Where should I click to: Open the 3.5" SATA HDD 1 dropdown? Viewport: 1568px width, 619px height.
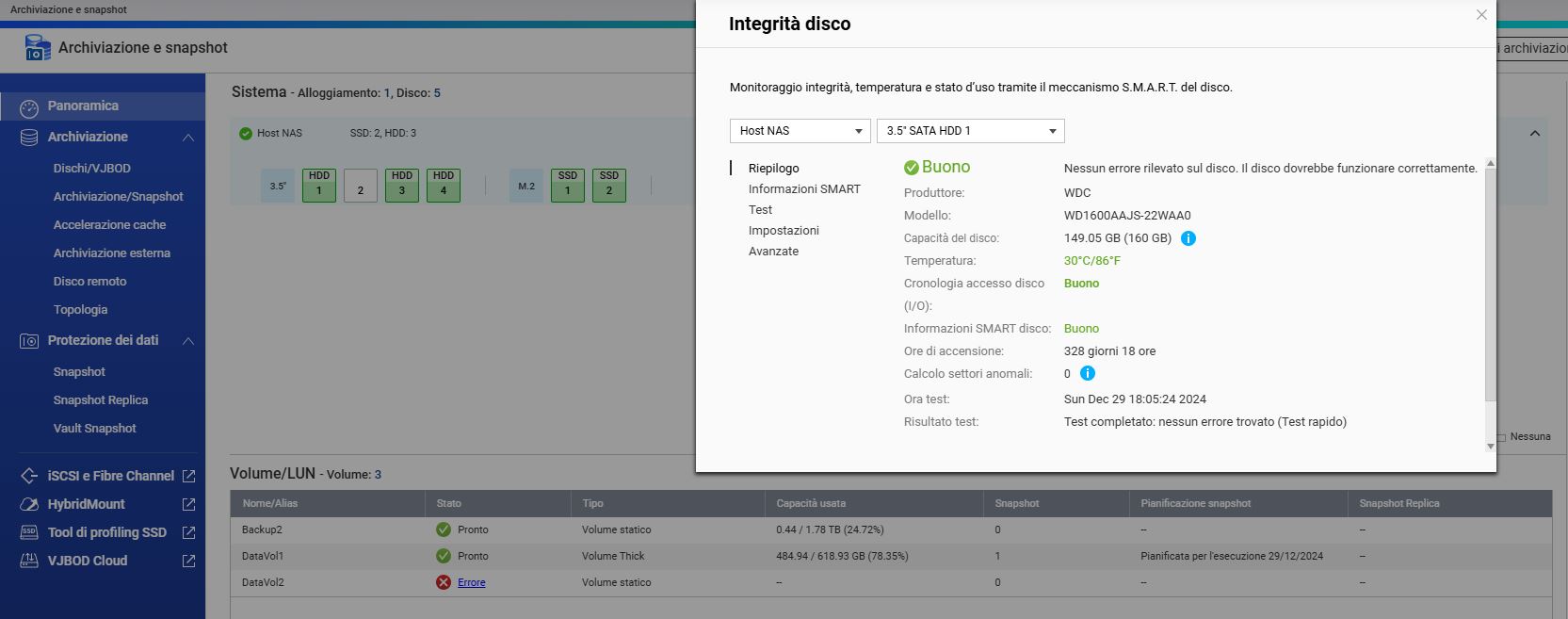coord(970,131)
